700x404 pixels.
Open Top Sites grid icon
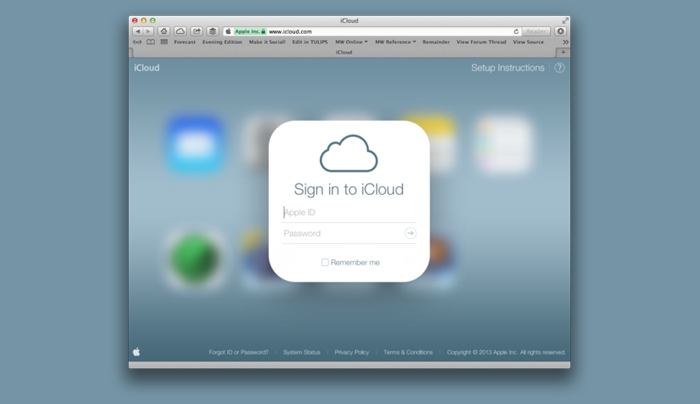(164, 42)
